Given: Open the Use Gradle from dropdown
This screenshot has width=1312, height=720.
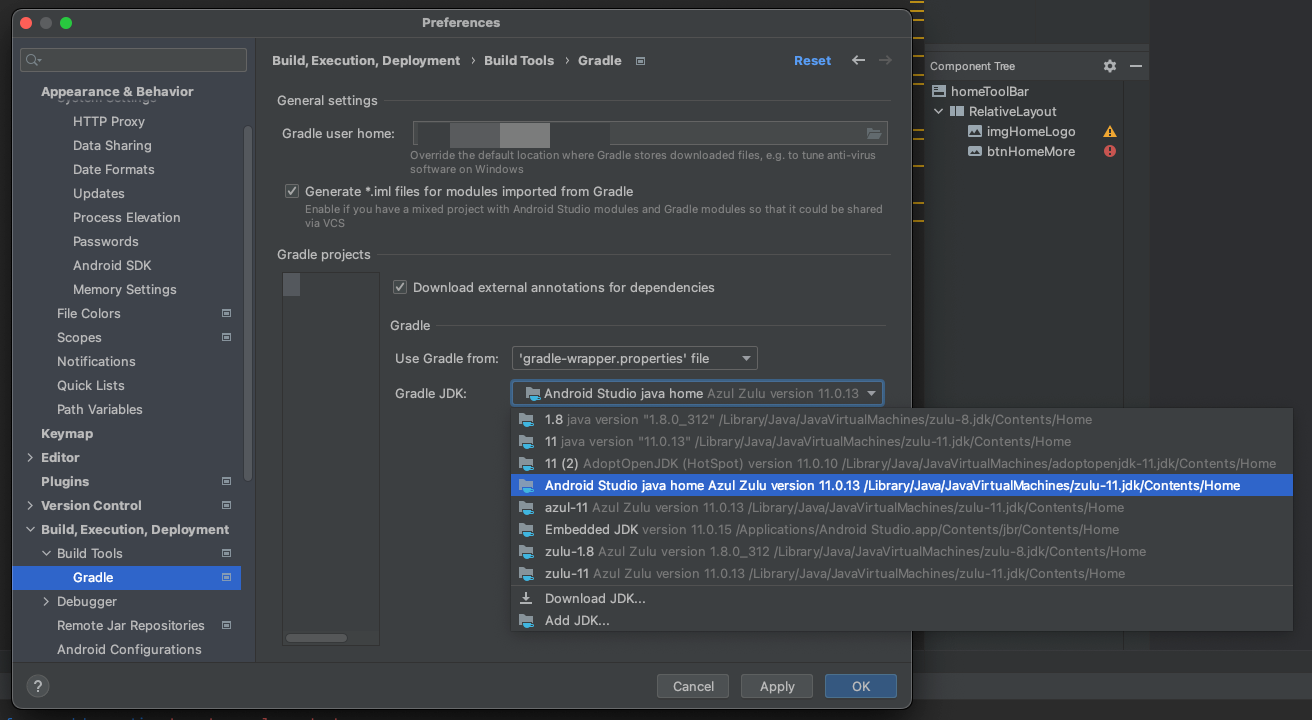Looking at the screenshot, I should [x=634, y=358].
